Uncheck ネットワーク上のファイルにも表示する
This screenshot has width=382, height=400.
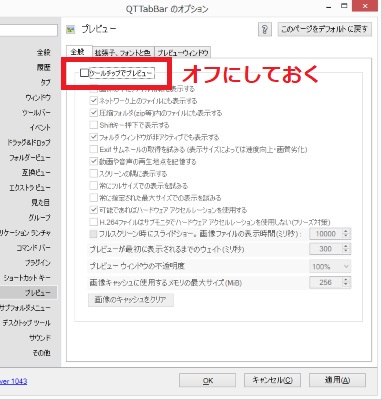93,101
